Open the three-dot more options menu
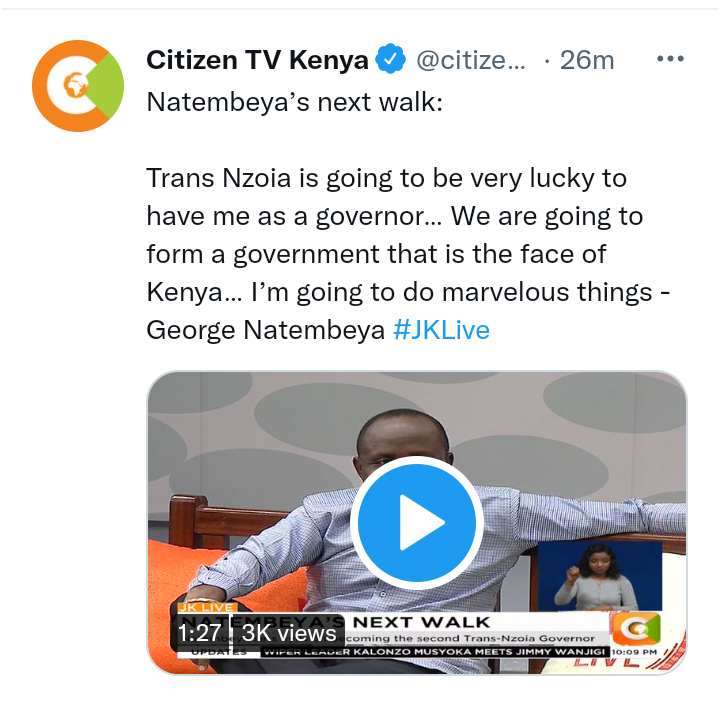This screenshot has height=701, width=720. point(670,59)
